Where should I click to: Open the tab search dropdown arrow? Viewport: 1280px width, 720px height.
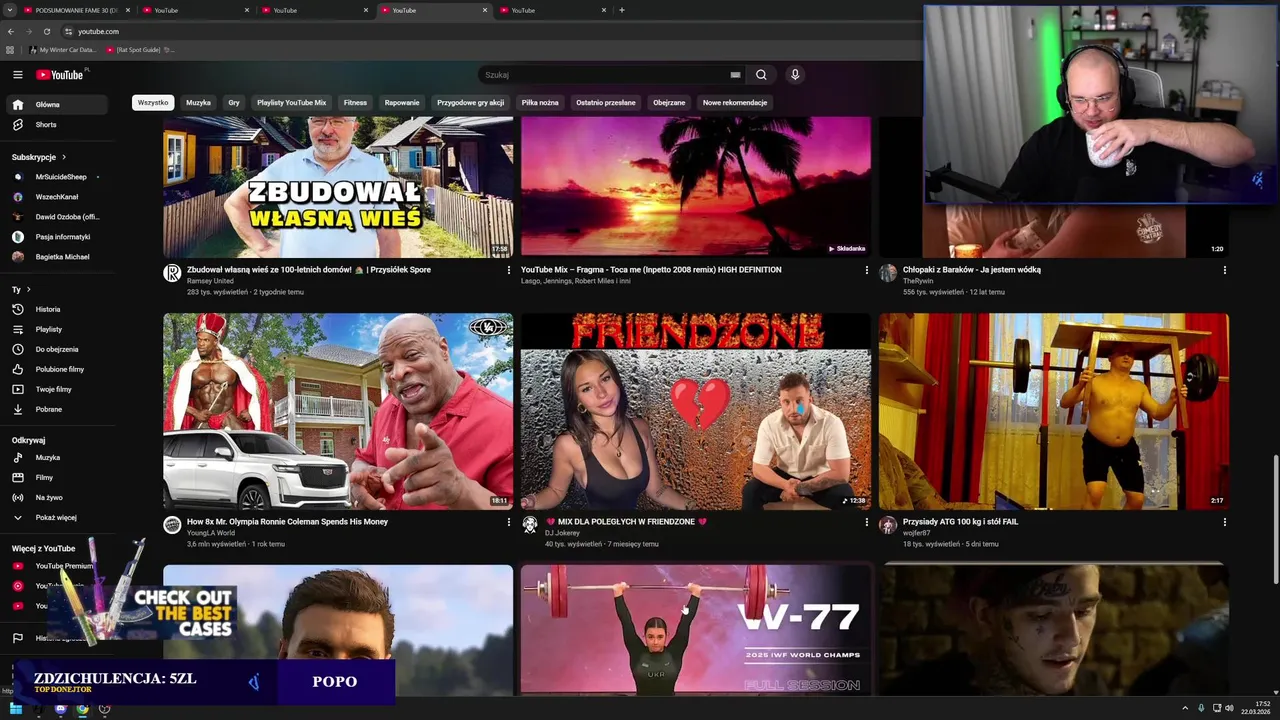tap(10, 10)
